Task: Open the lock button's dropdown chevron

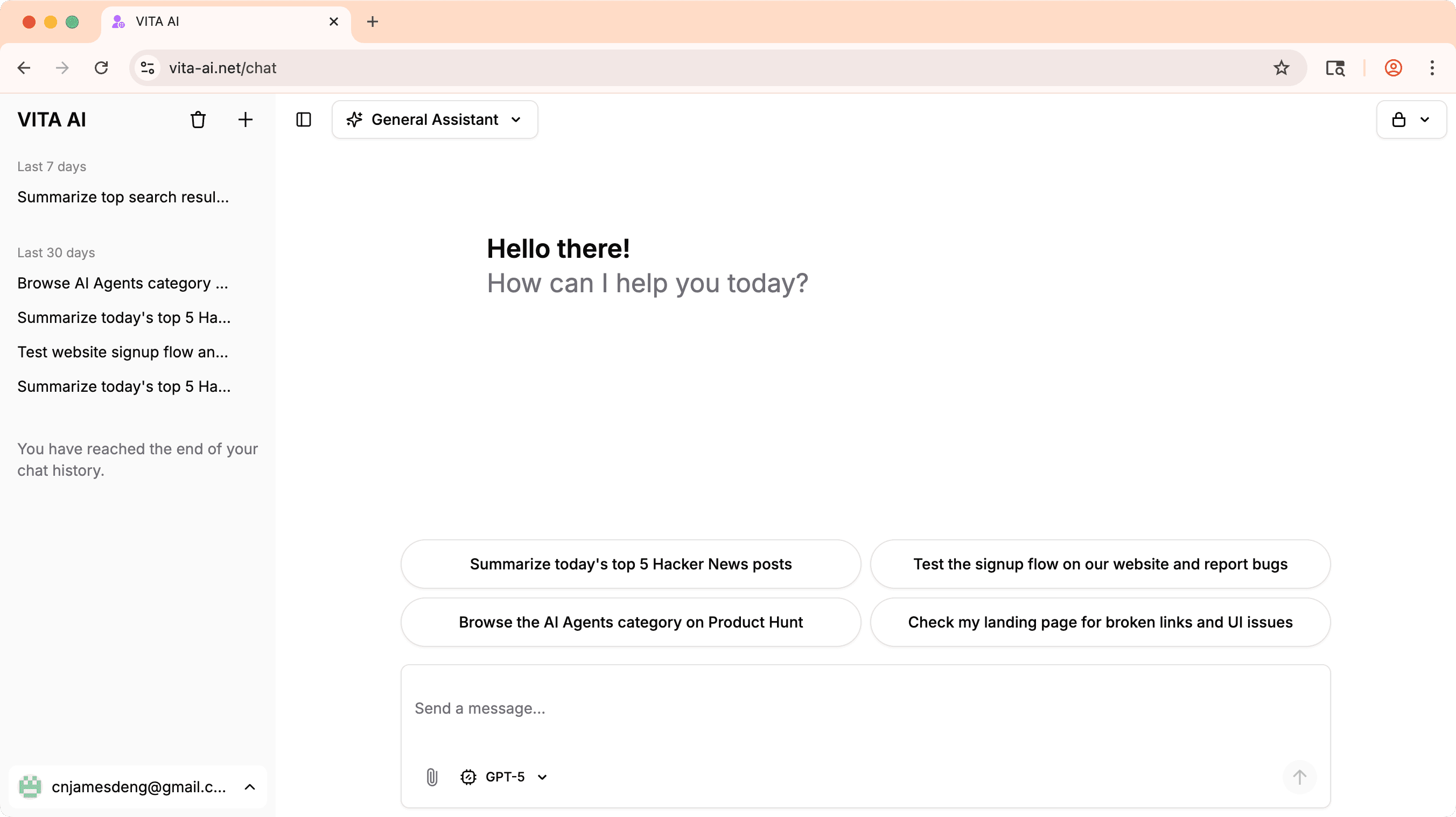Action: click(x=1425, y=119)
